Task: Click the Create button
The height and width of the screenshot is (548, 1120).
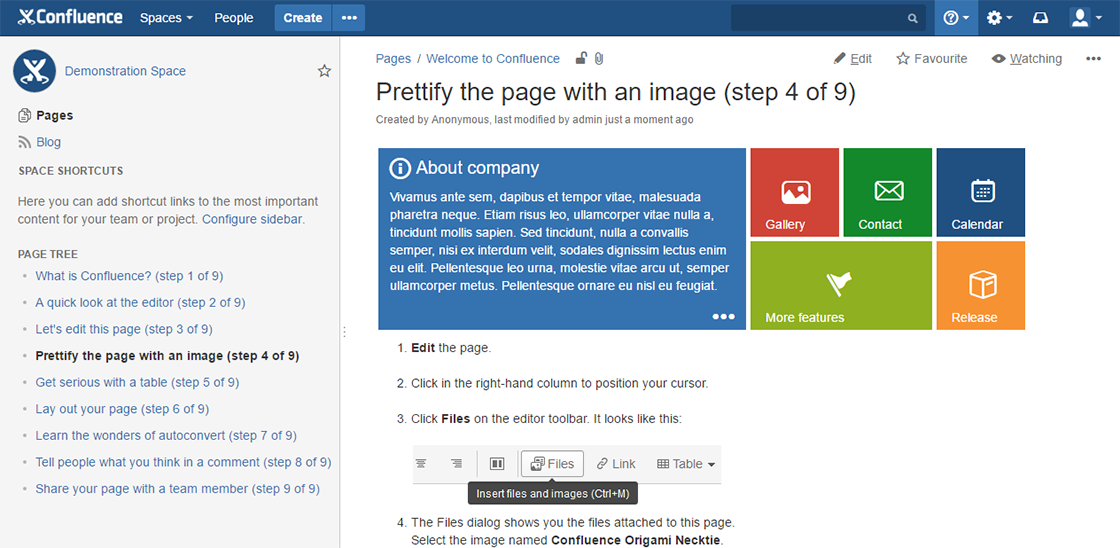Action: 303,18
